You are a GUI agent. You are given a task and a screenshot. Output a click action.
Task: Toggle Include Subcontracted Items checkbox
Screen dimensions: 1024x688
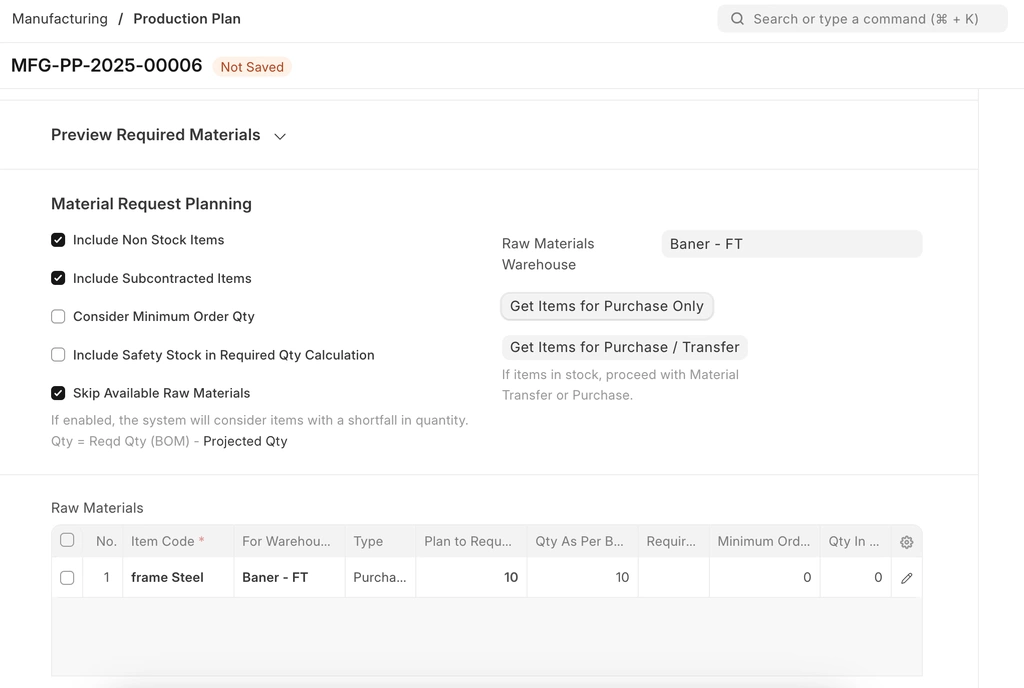point(58,278)
